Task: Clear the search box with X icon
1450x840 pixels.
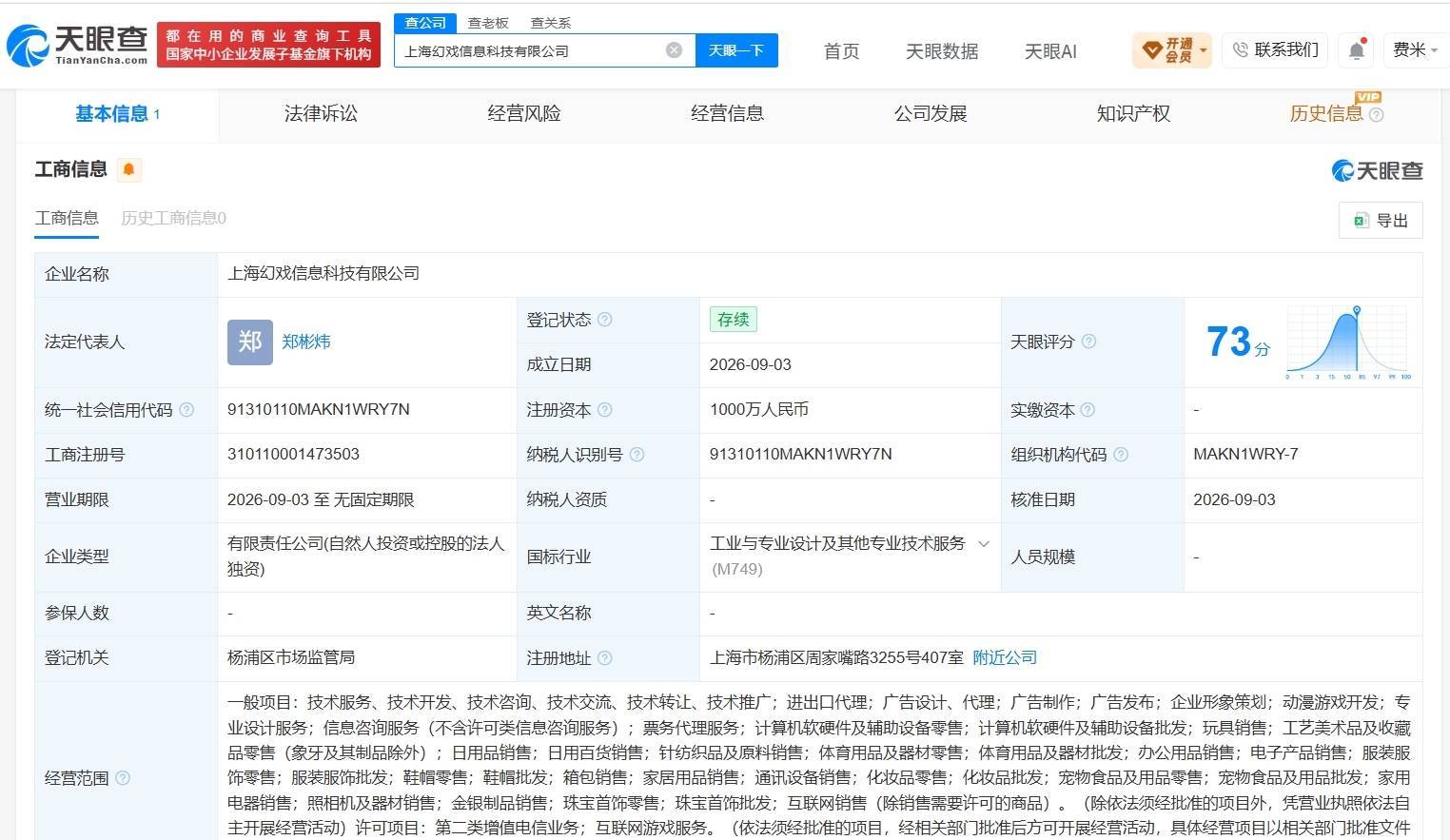Action: (674, 50)
